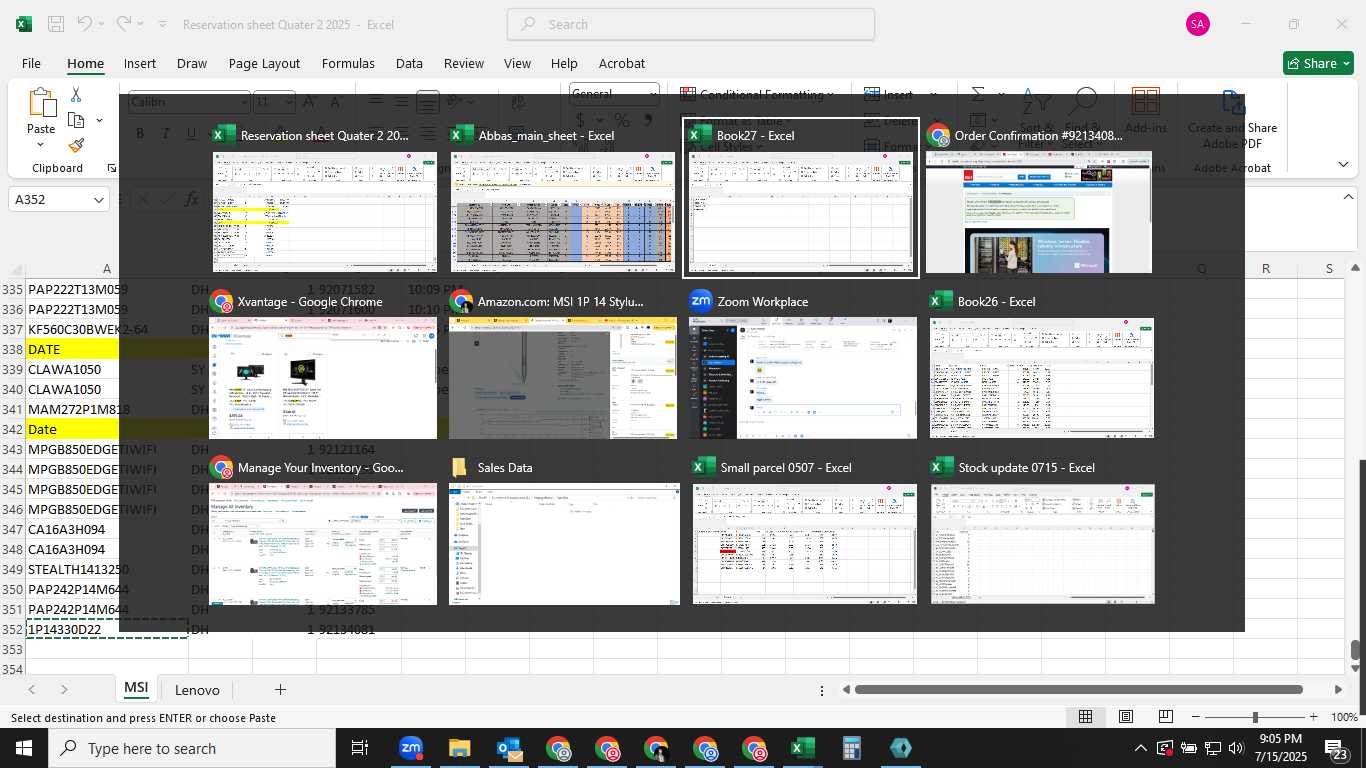Click the Redo arrow icon

123,23
